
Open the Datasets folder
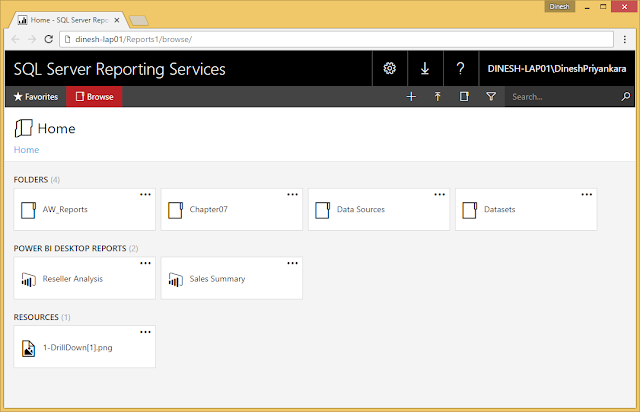[526, 209]
